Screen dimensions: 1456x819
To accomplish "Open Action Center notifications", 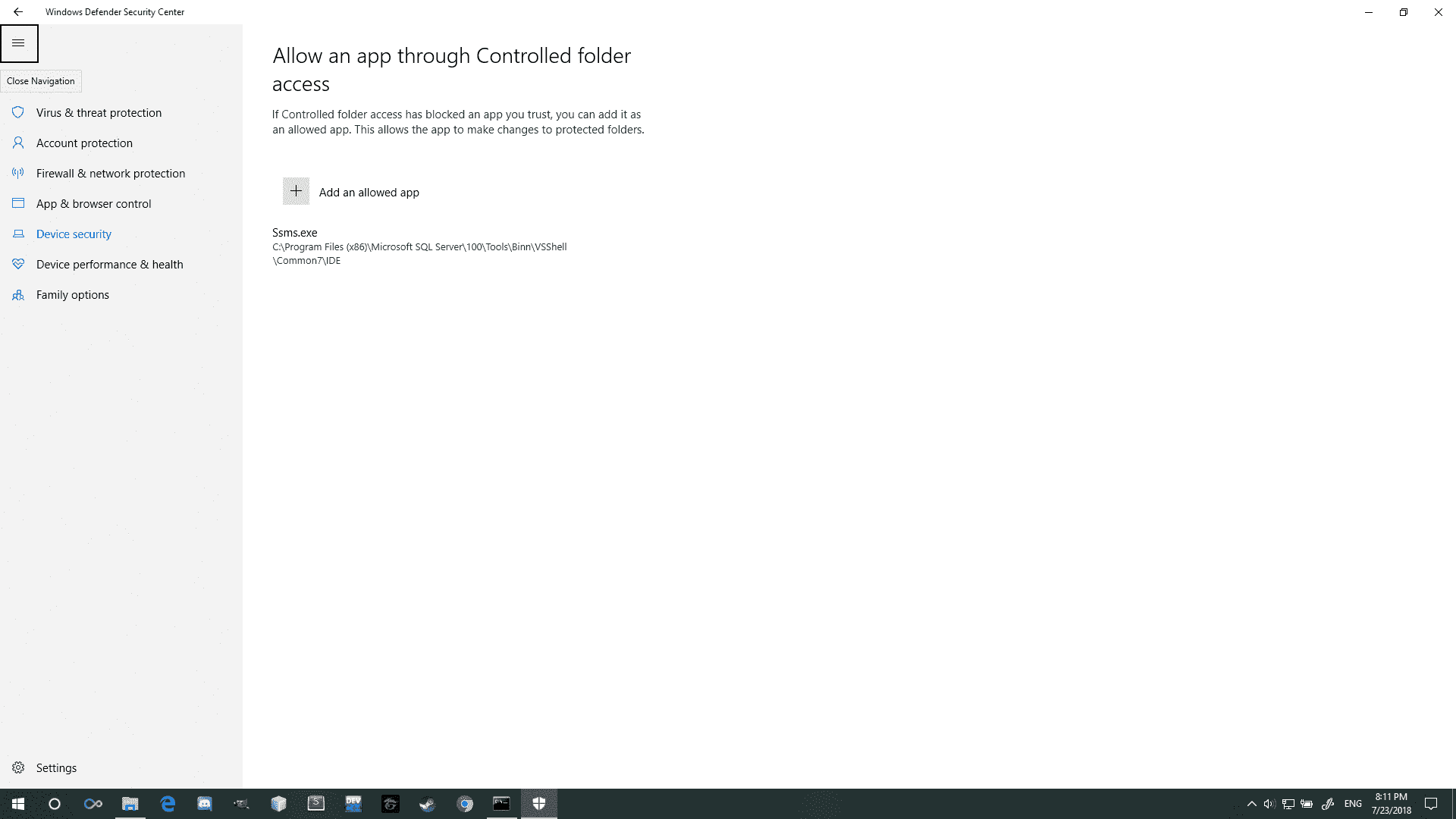I will pyautogui.click(x=1431, y=804).
